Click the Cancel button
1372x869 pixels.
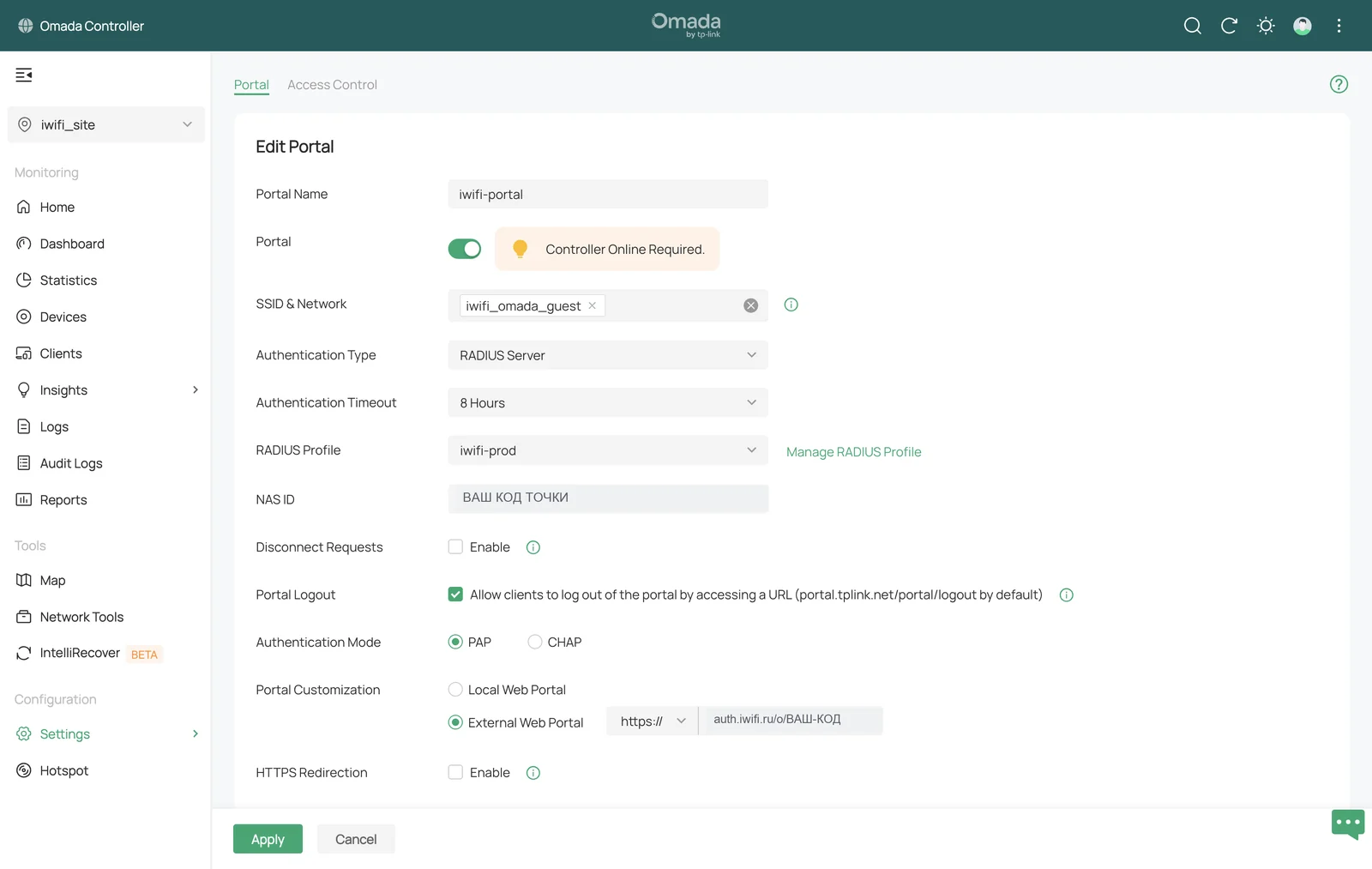click(x=356, y=839)
